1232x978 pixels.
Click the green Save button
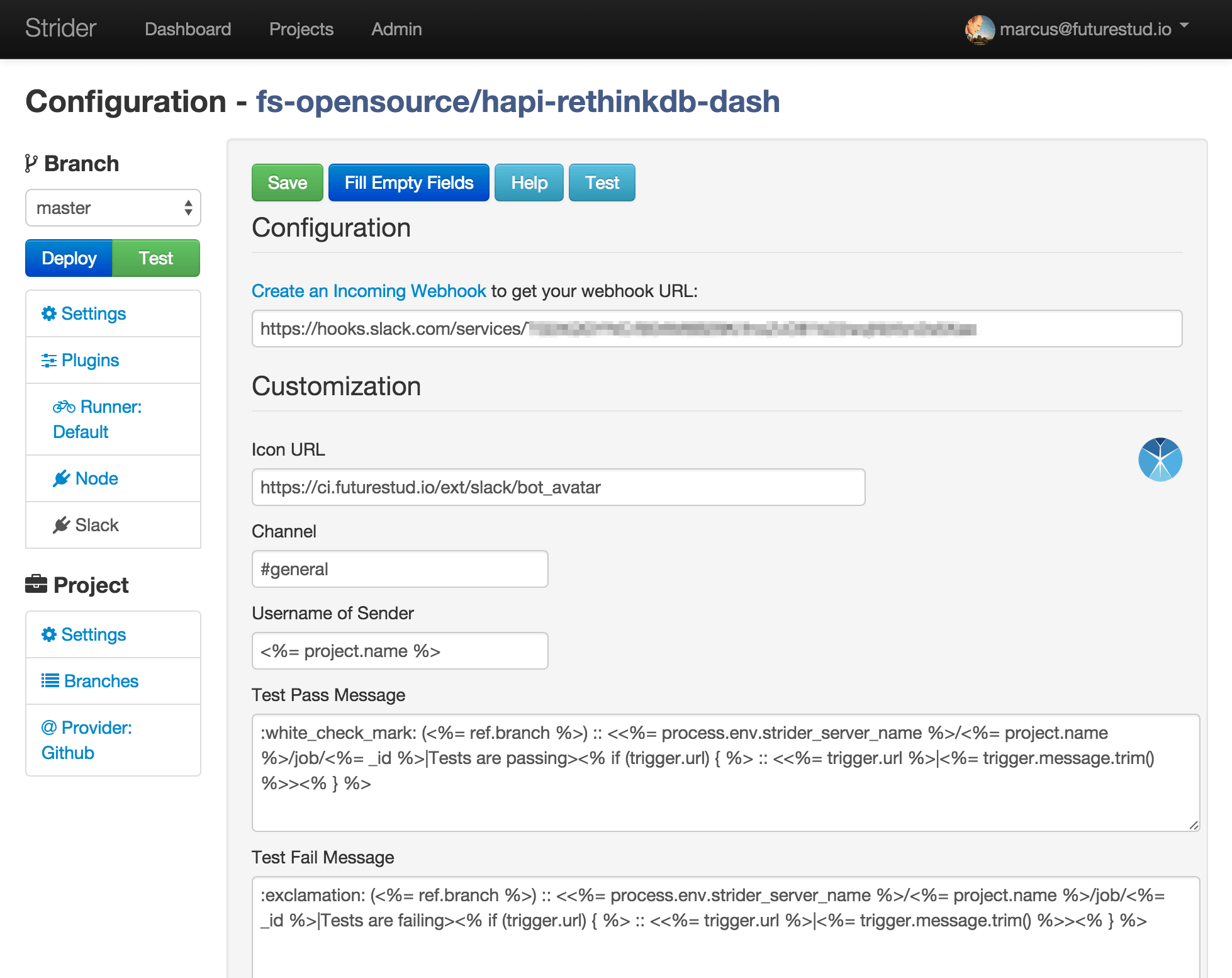(288, 183)
